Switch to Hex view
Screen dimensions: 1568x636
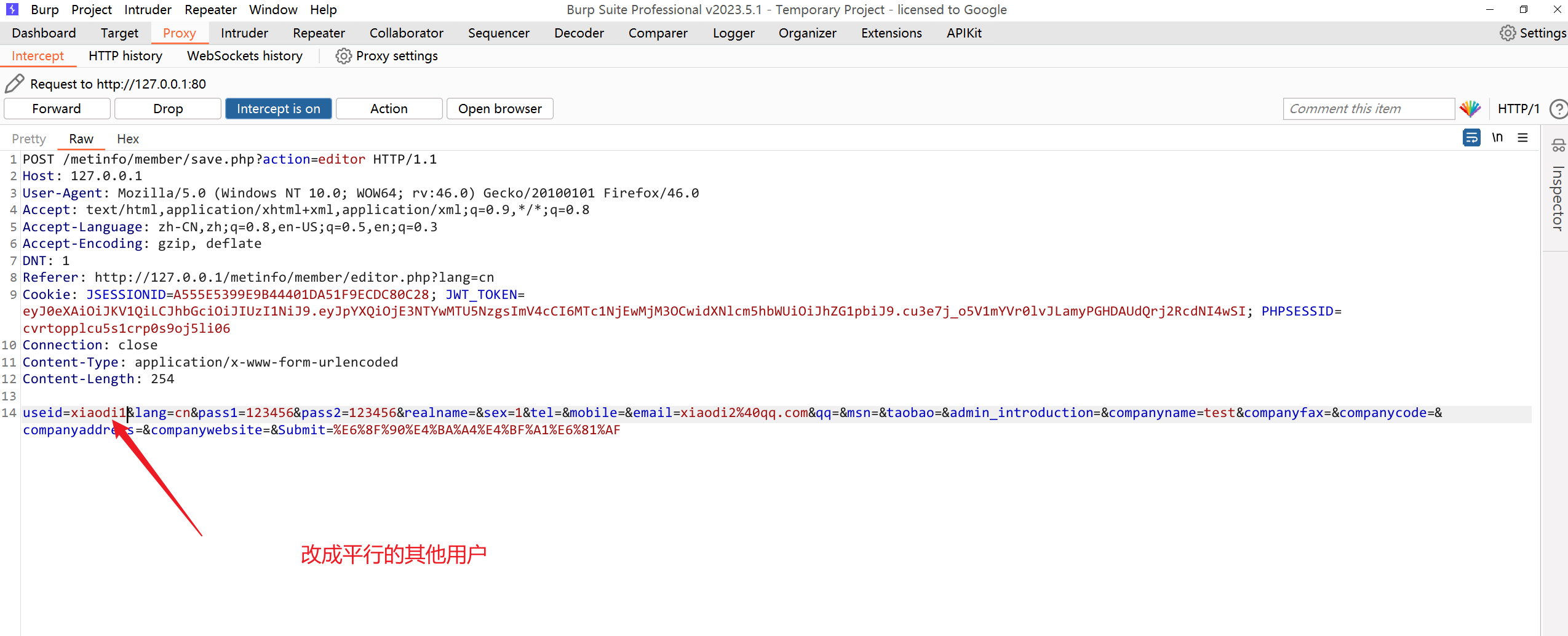128,139
